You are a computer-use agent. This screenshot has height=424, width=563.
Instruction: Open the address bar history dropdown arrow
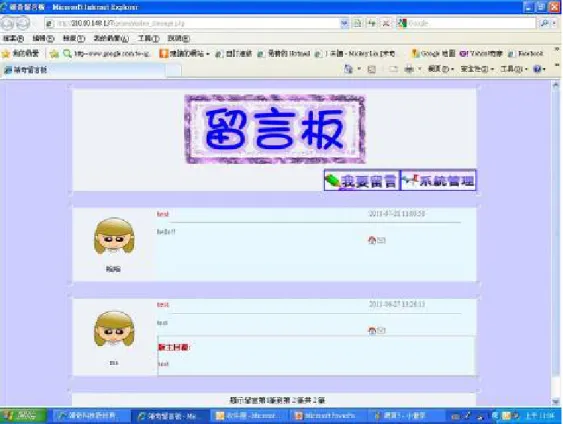click(344, 23)
